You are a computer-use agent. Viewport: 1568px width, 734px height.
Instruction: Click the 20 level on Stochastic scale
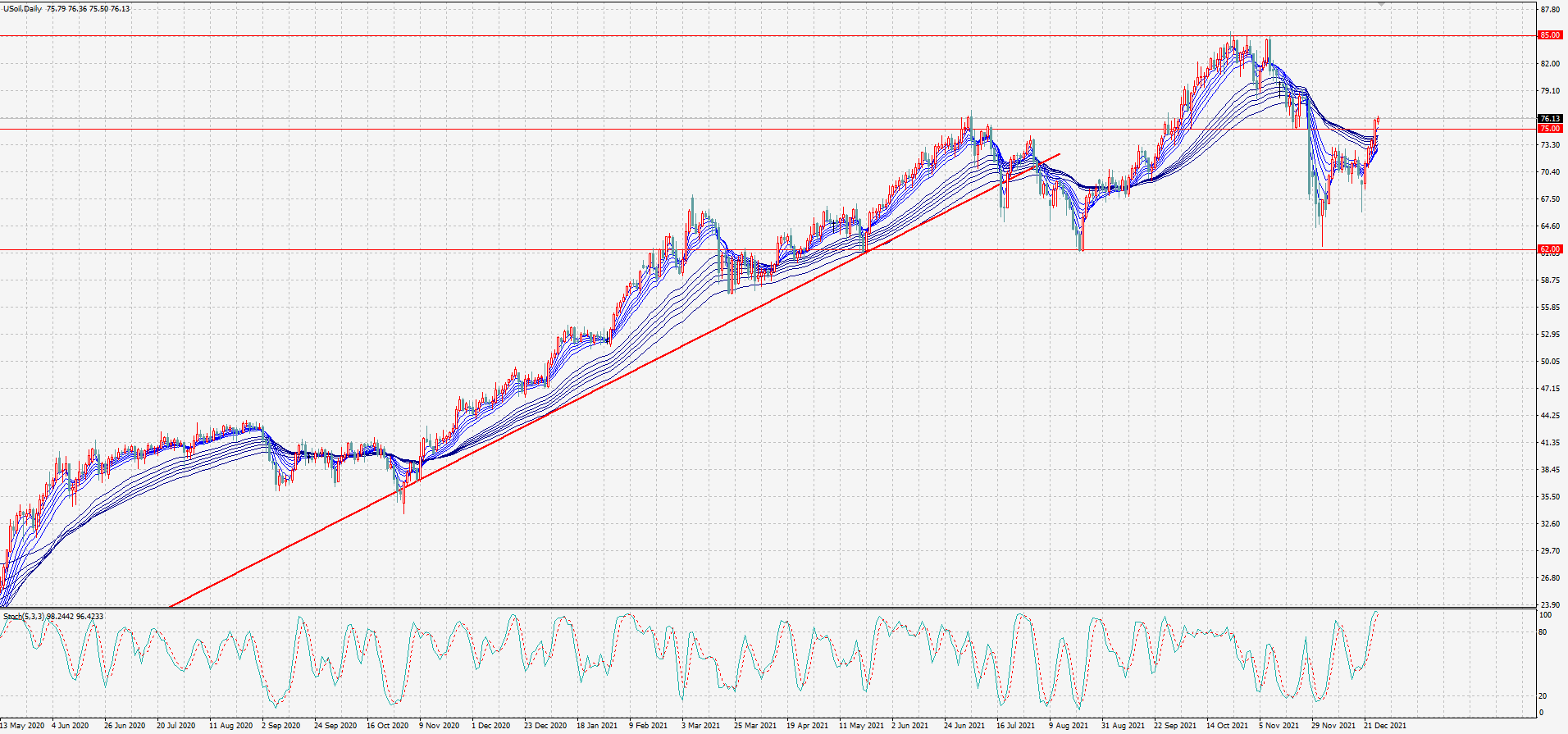pos(1543,696)
